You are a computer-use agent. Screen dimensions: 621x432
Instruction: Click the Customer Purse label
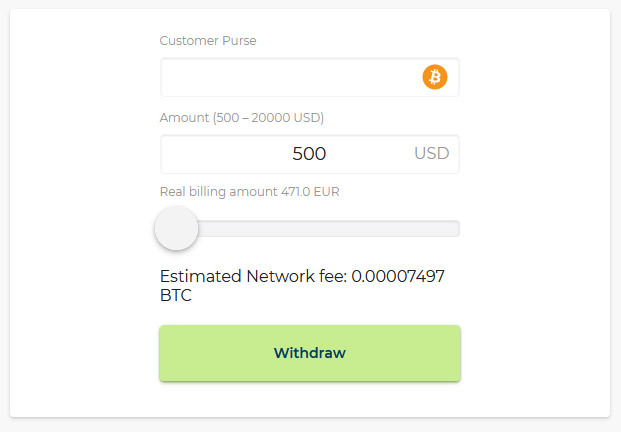[208, 40]
